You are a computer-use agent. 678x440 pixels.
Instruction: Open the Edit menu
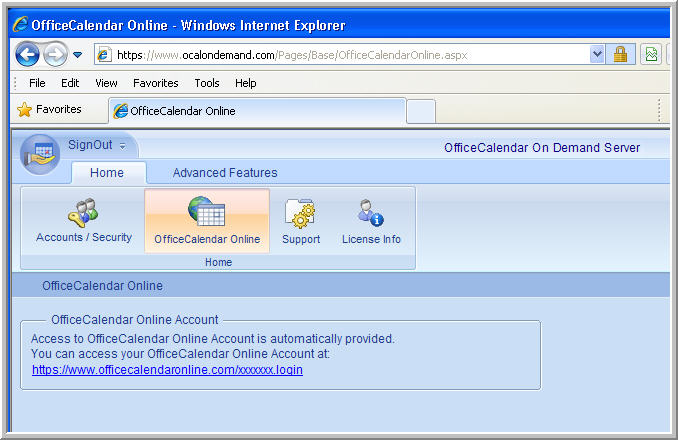70,83
